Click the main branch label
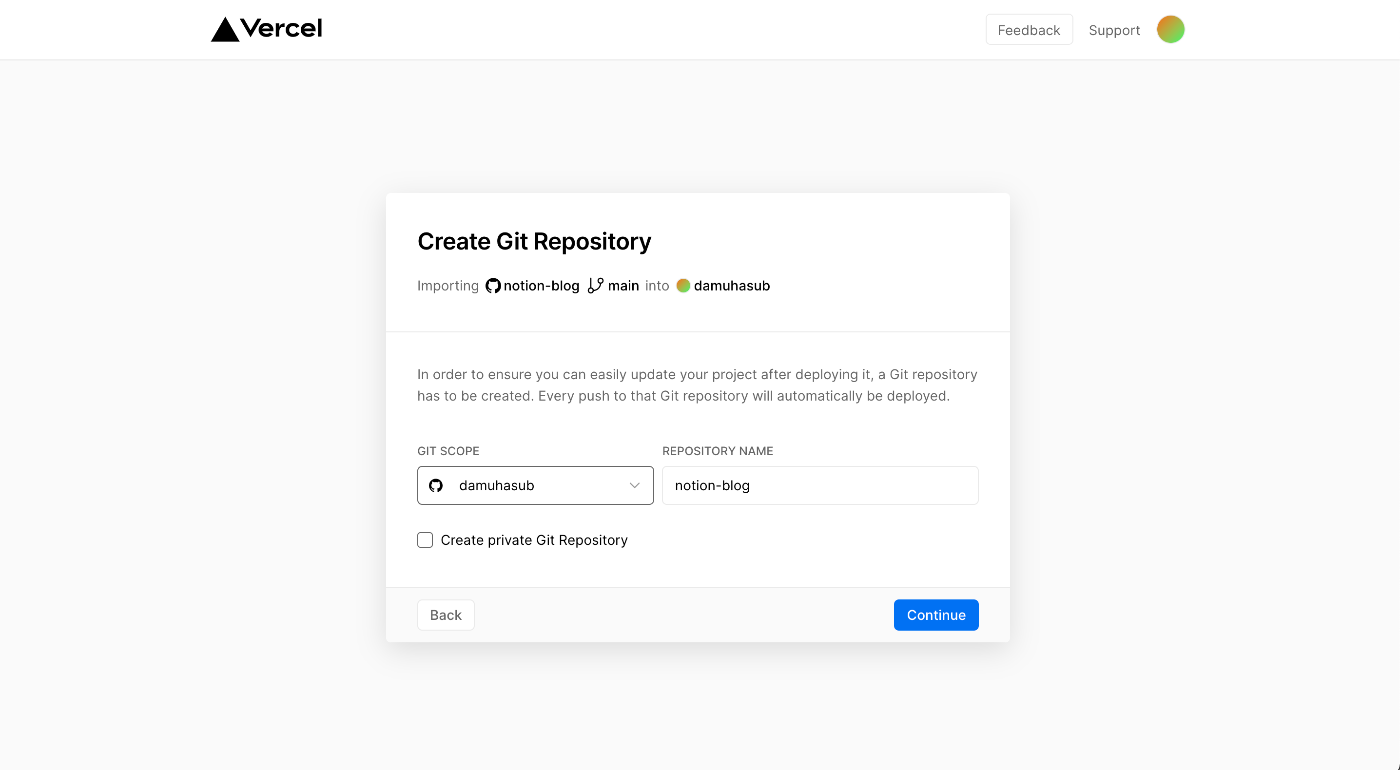The image size is (1400, 770). [x=623, y=286]
